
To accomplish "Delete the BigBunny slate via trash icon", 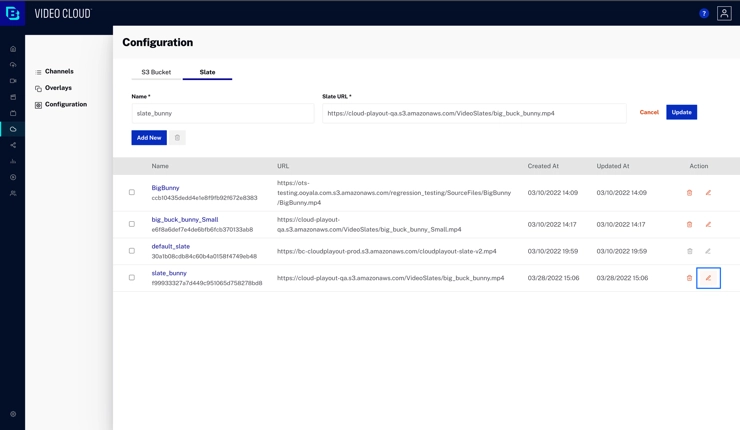I will click(x=689, y=193).
